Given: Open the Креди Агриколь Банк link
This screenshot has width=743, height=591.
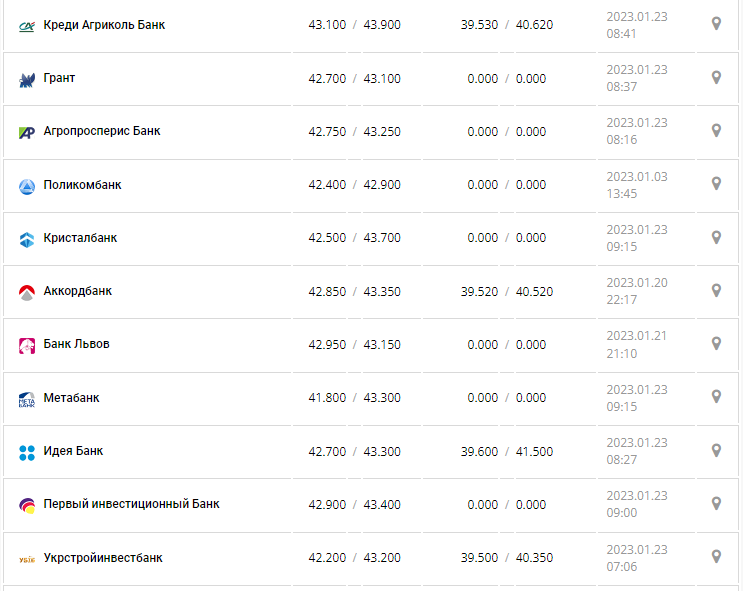Looking at the screenshot, I should click(x=104, y=25).
